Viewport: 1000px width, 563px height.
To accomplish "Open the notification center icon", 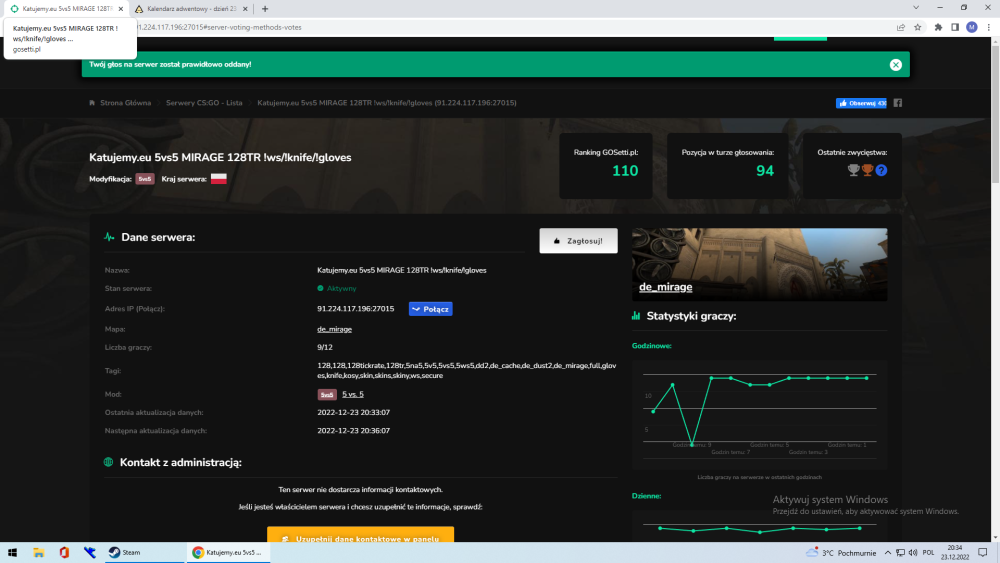I will [983, 553].
